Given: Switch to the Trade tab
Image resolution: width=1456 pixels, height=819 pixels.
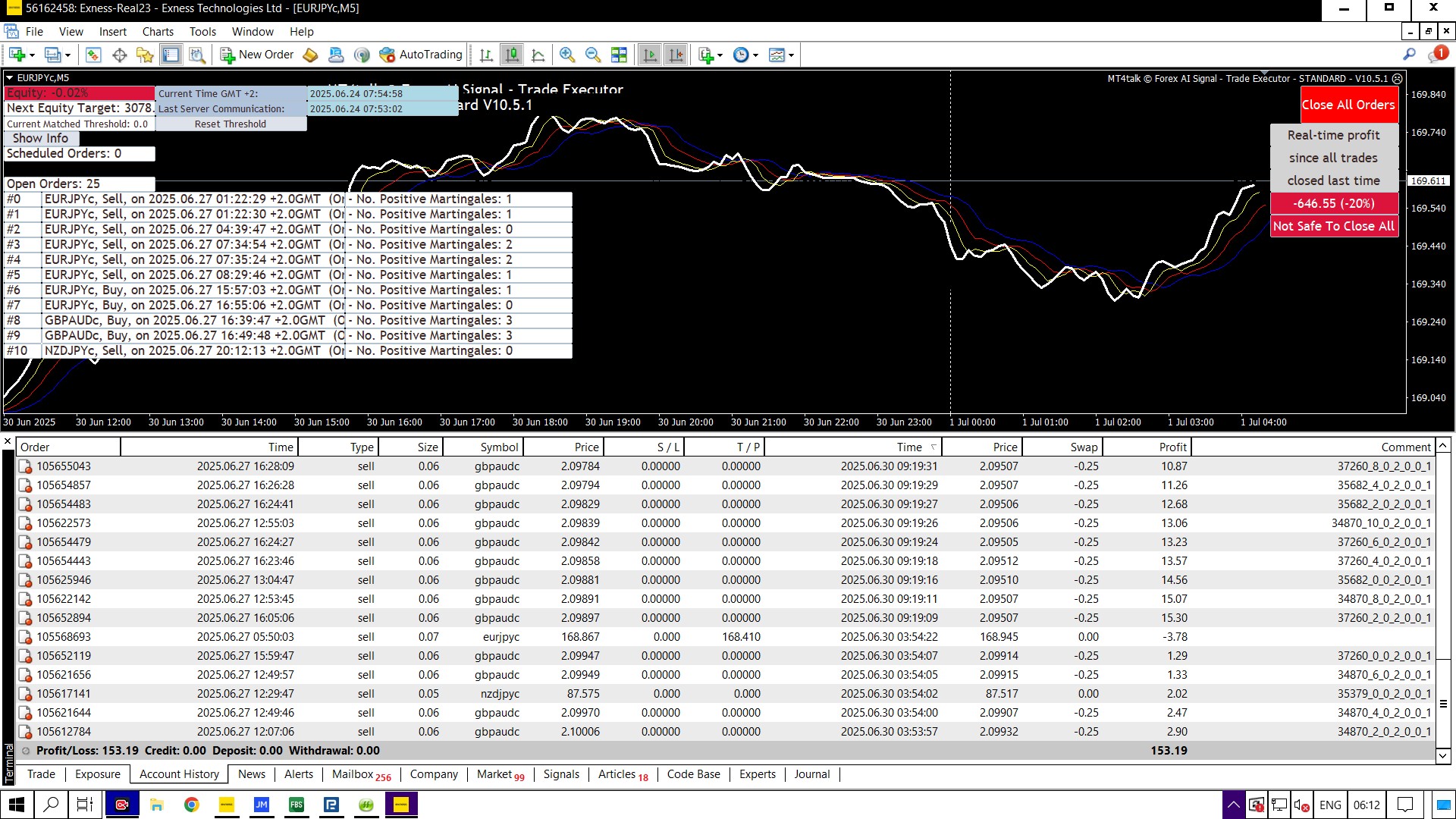Looking at the screenshot, I should click(41, 774).
